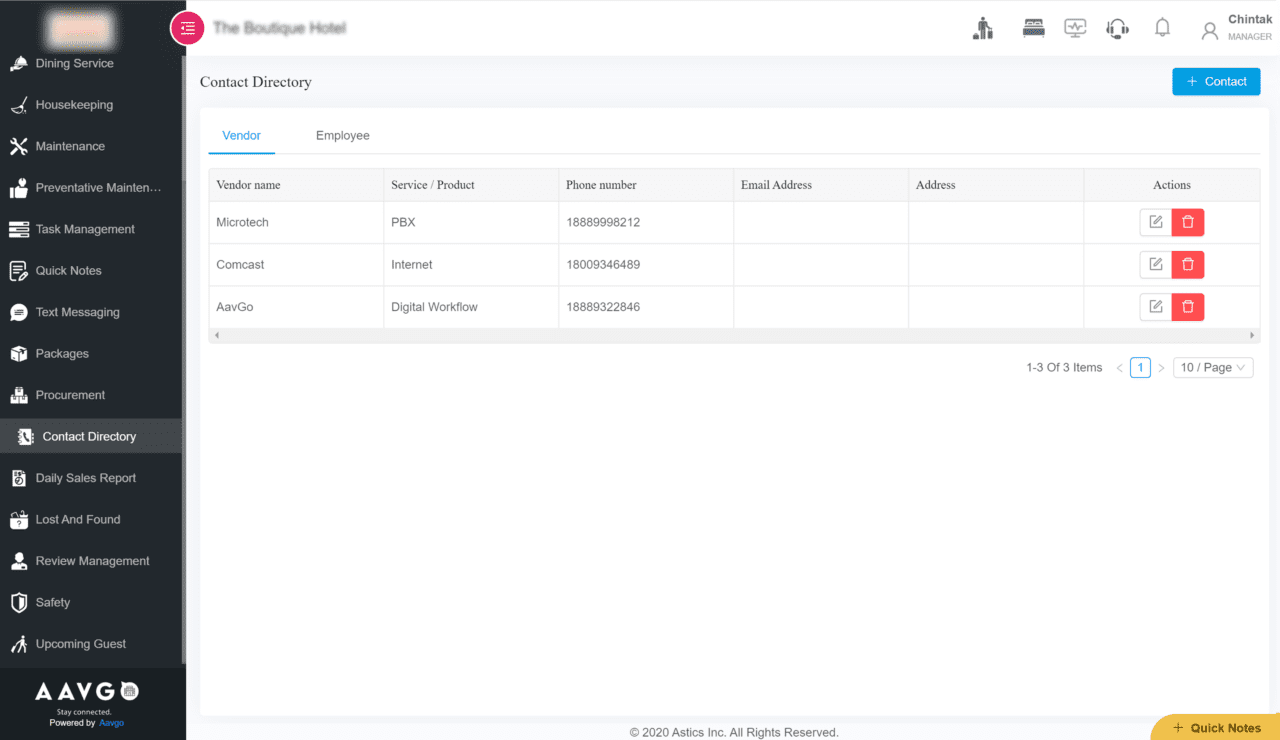This screenshot has height=740, width=1280.
Task: Select Review Management in the sidebar
Action: pos(94,560)
